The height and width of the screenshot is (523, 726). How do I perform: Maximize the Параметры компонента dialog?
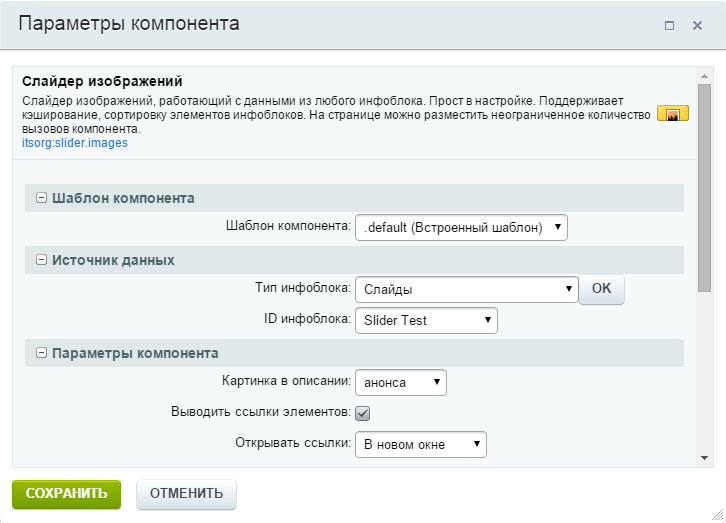click(x=670, y=25)
